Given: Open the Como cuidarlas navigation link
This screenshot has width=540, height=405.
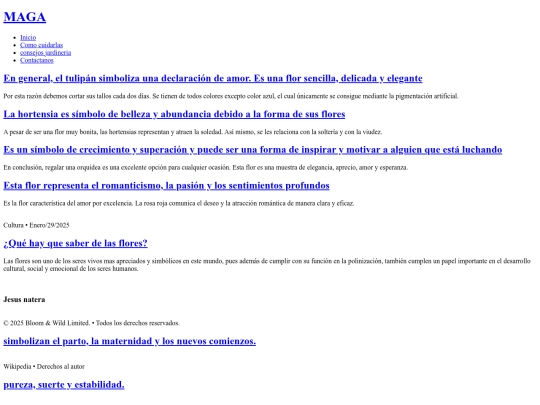Looking at the screenshot, I should pos(41,45).
